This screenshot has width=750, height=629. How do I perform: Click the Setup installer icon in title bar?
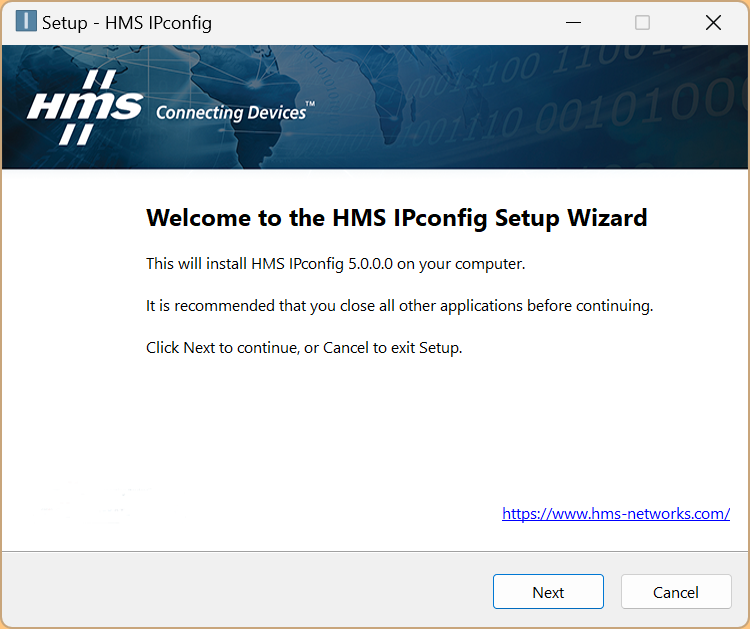tap(26, 22)
